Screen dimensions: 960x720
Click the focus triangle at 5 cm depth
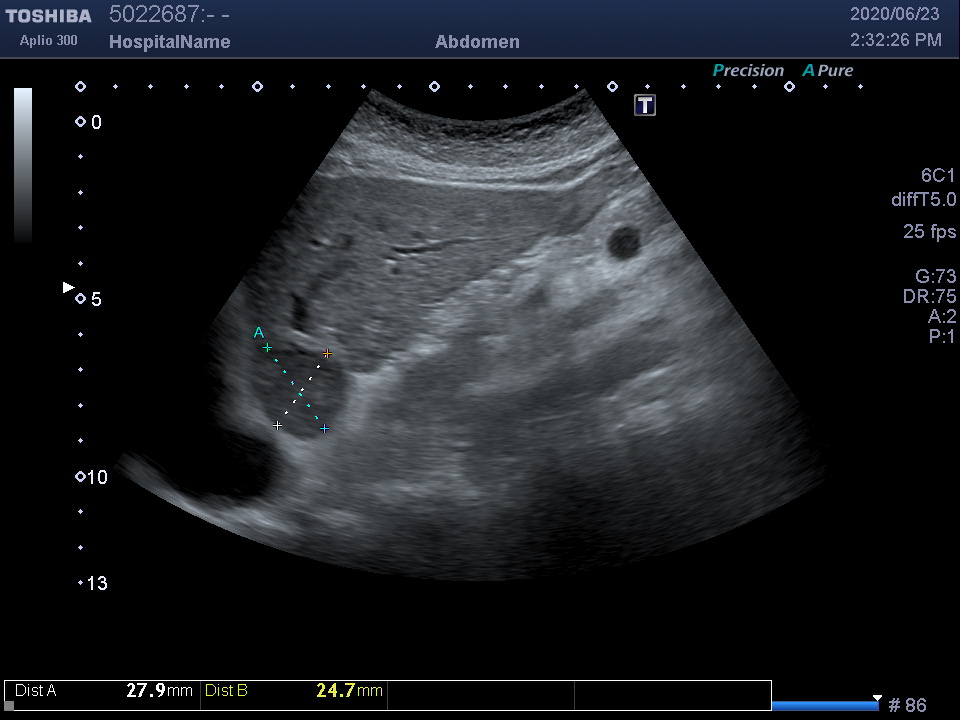coord(68,288)
